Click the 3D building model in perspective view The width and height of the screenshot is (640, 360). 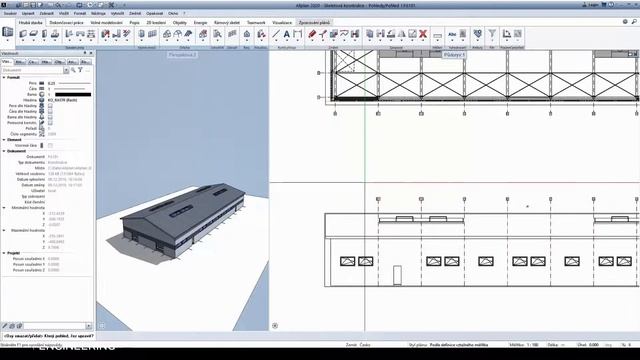(x=184, y=219)
